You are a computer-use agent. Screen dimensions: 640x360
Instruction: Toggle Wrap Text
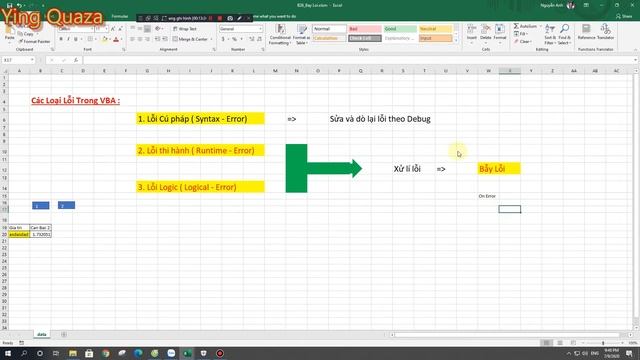point(184,29)
